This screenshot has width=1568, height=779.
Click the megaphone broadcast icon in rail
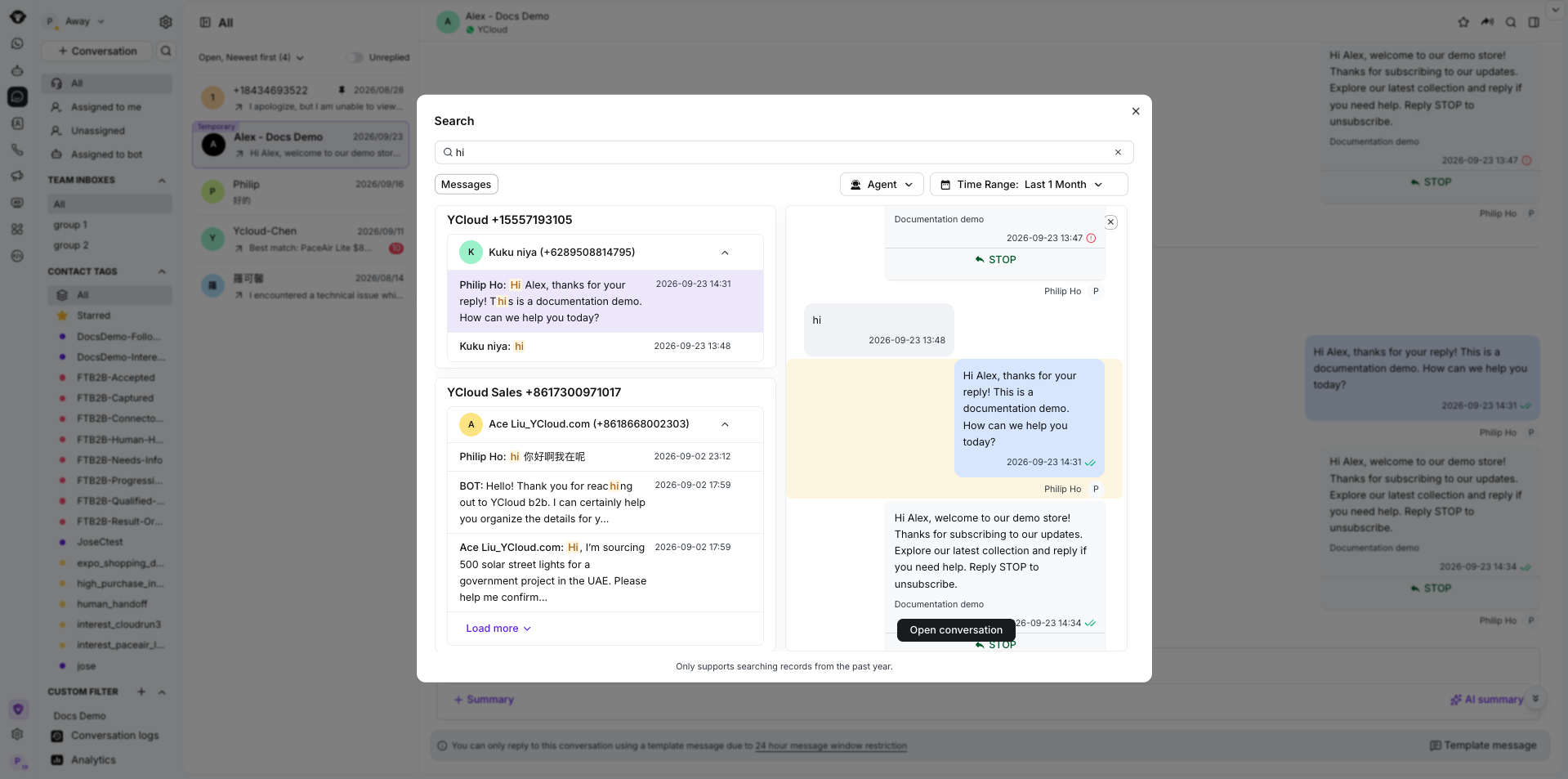(x=17, y=177)
